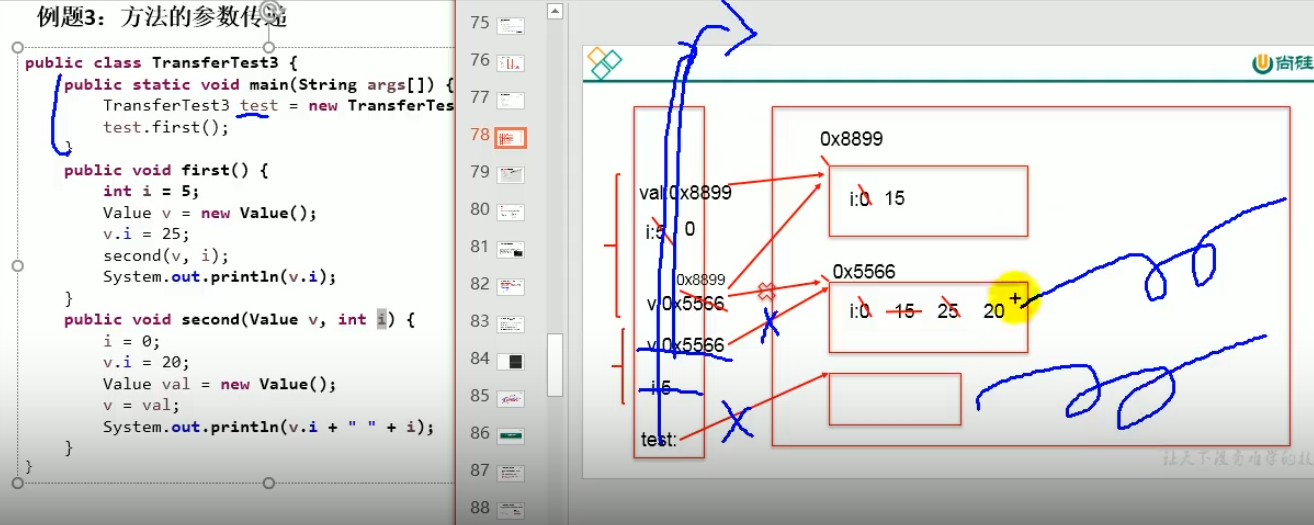Viewport: 1314px width, 525px height.
Task: Click the "test:" label in the stack column
Action: coord(659,439)
